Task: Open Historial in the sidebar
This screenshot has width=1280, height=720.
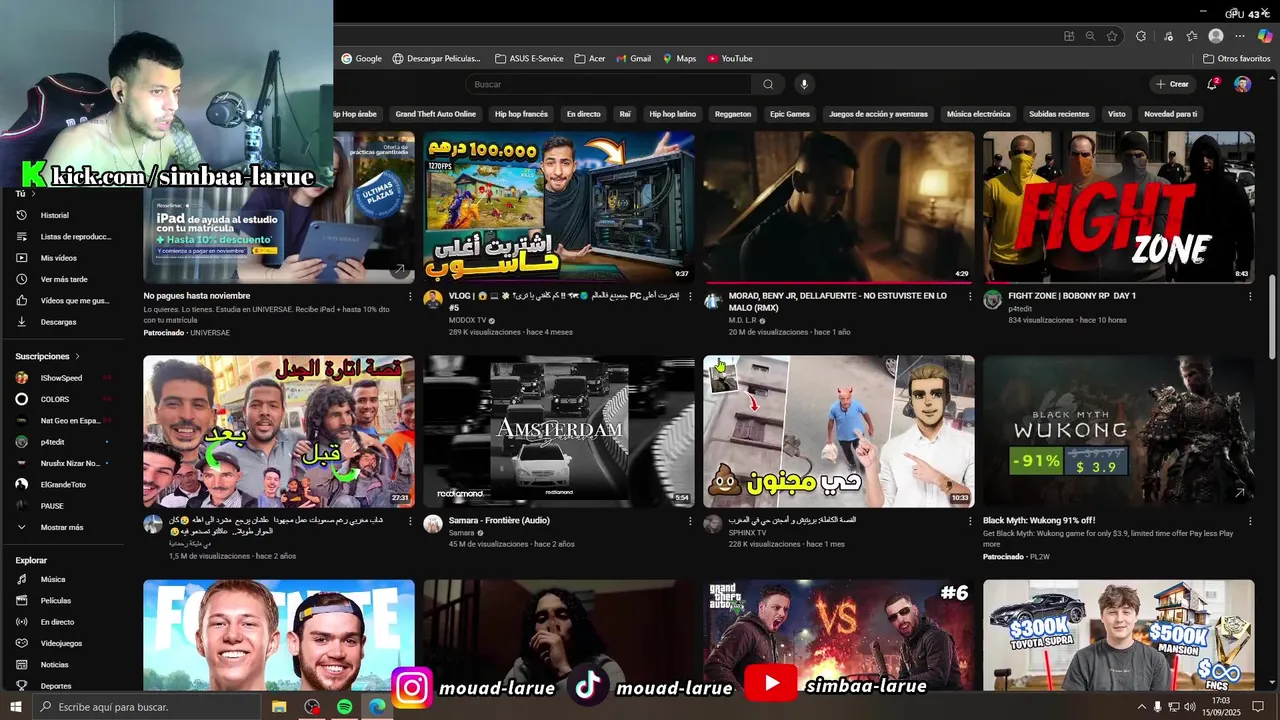Action: click(x=55, y=215)
